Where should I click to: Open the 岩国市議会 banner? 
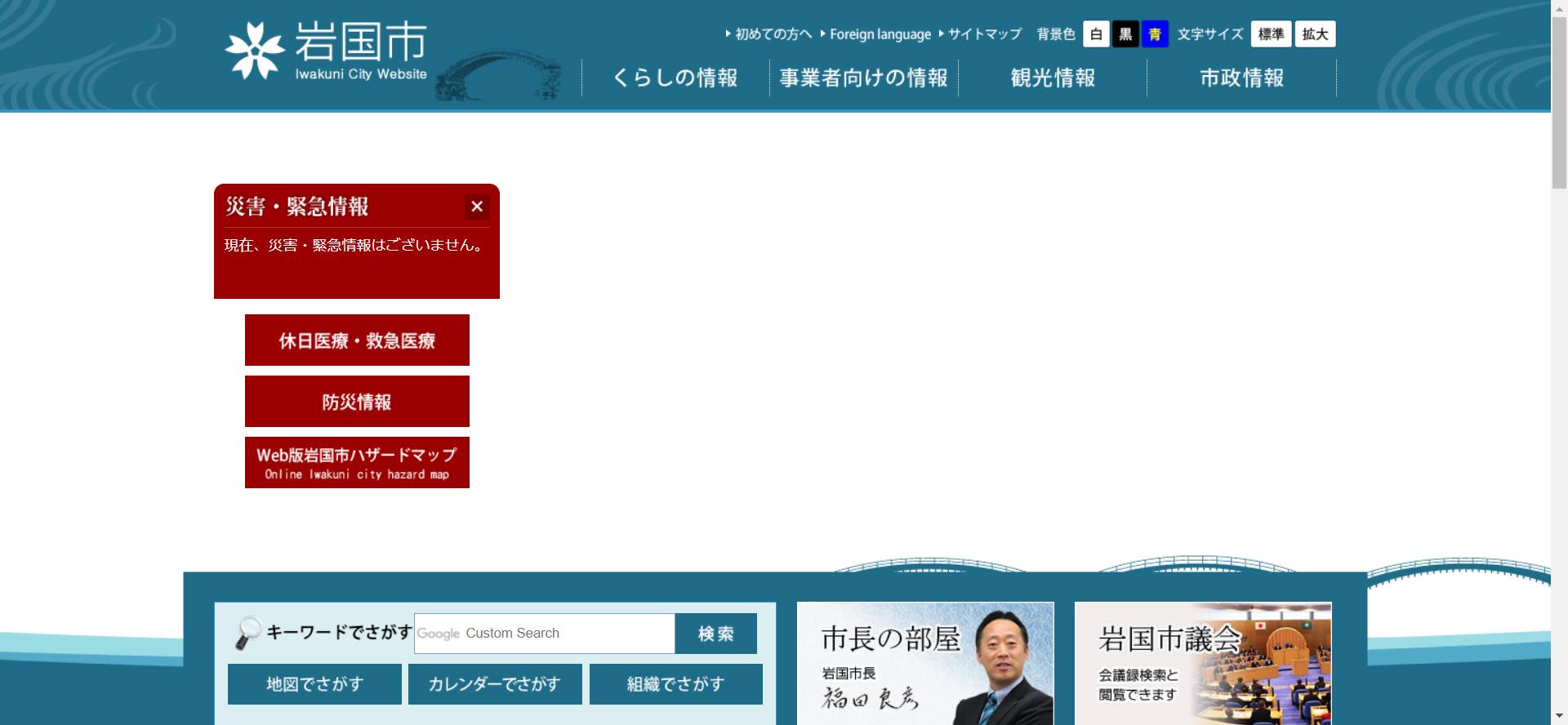(x=1203, y=664)
